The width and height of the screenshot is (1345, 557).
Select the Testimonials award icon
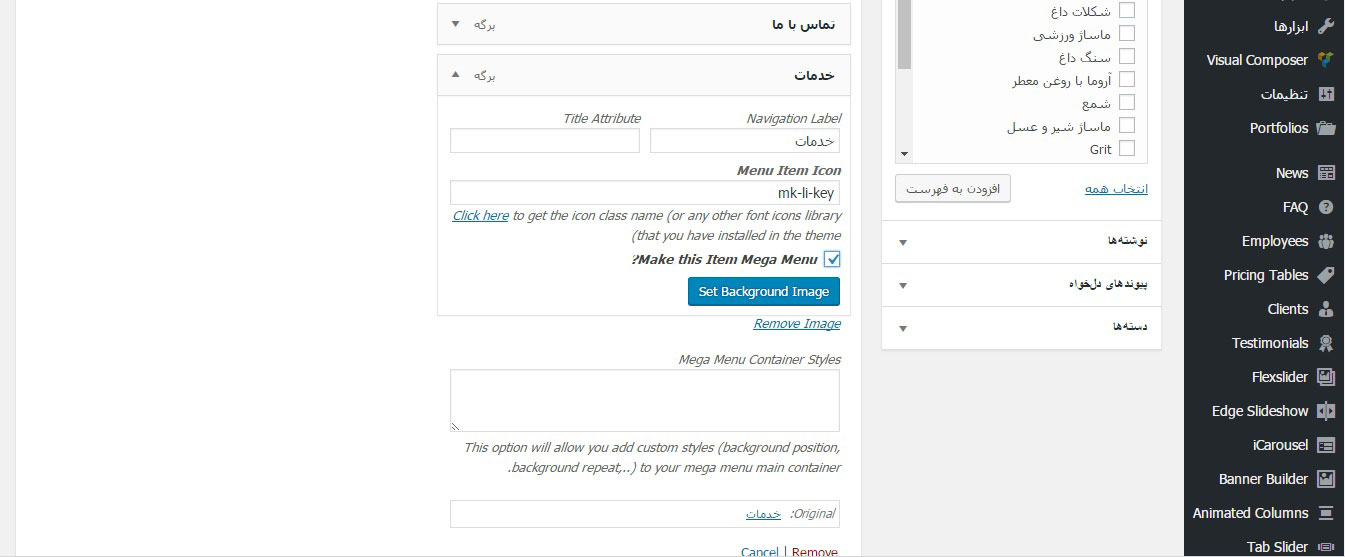pos(1326,343)
